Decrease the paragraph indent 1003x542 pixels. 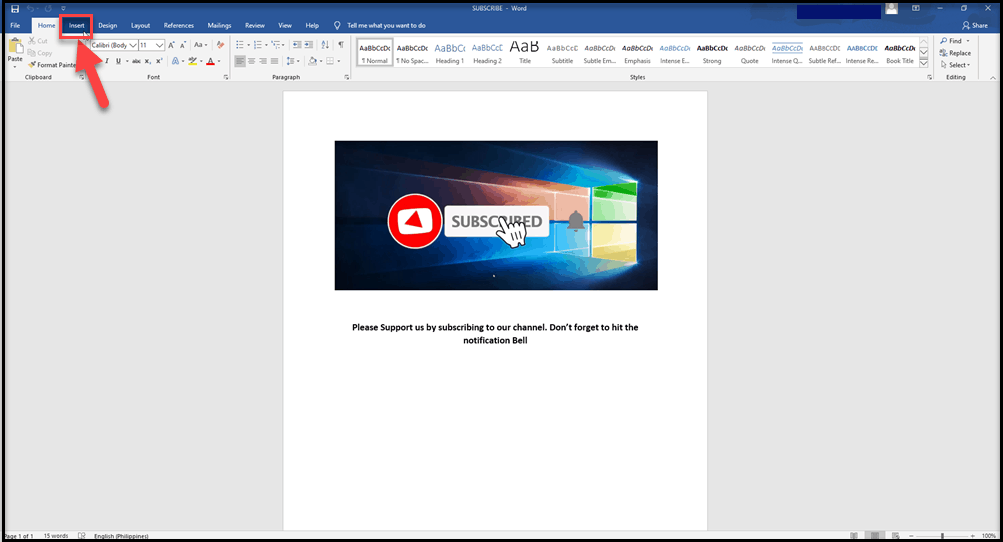point(296,45)
